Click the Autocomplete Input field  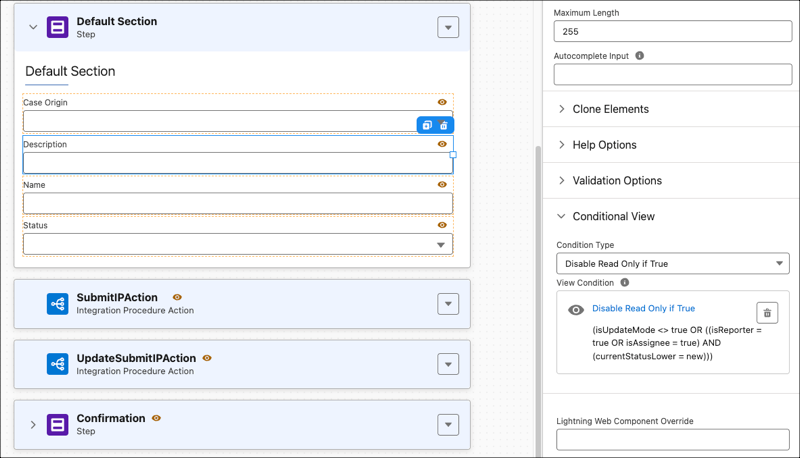click(672, 74)
